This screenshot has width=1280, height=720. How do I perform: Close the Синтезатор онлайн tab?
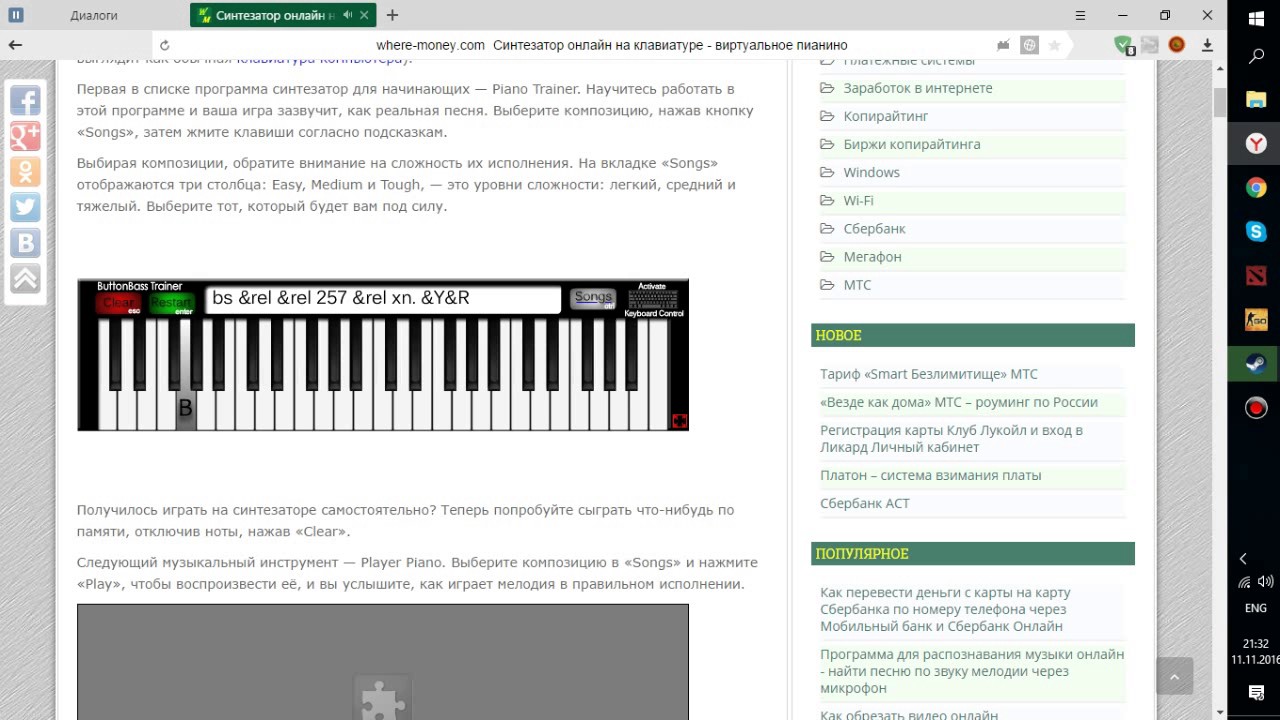click(365, 15)
